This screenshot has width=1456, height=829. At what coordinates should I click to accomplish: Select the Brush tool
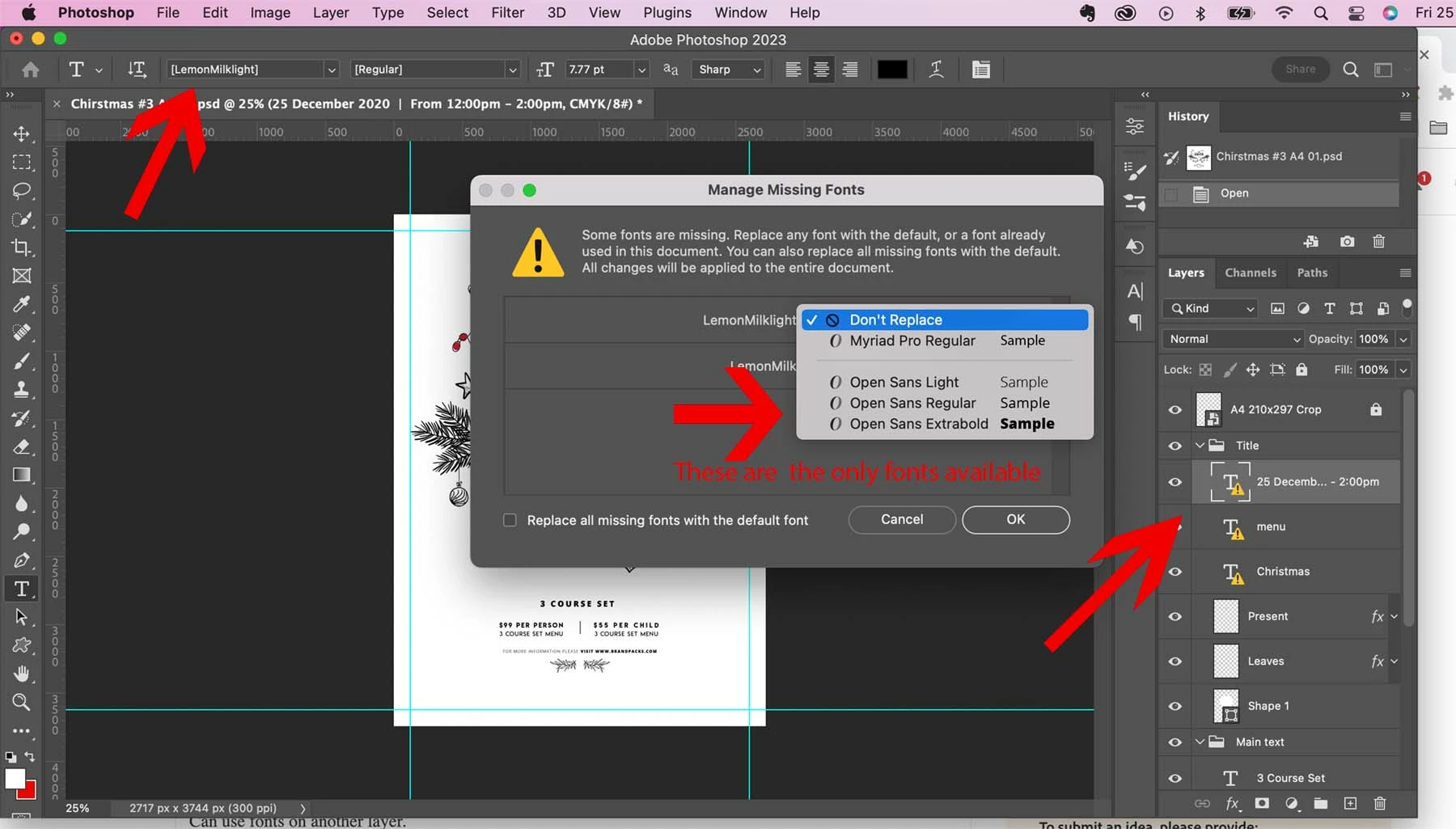click(22, 361)
